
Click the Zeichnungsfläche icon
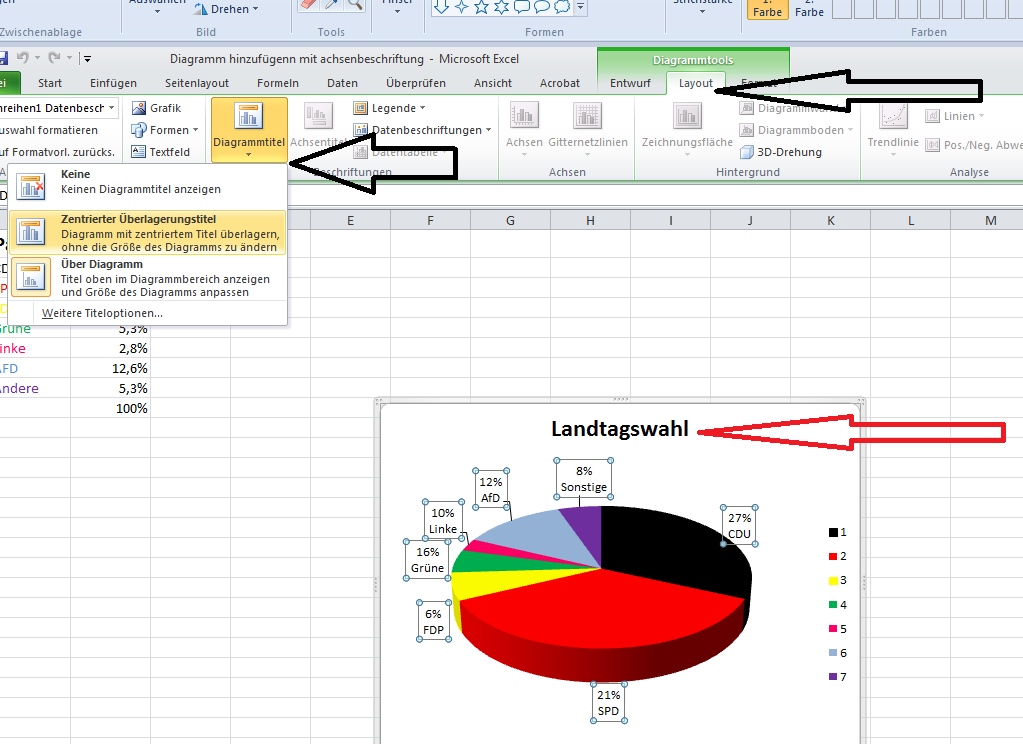[687, 117]
